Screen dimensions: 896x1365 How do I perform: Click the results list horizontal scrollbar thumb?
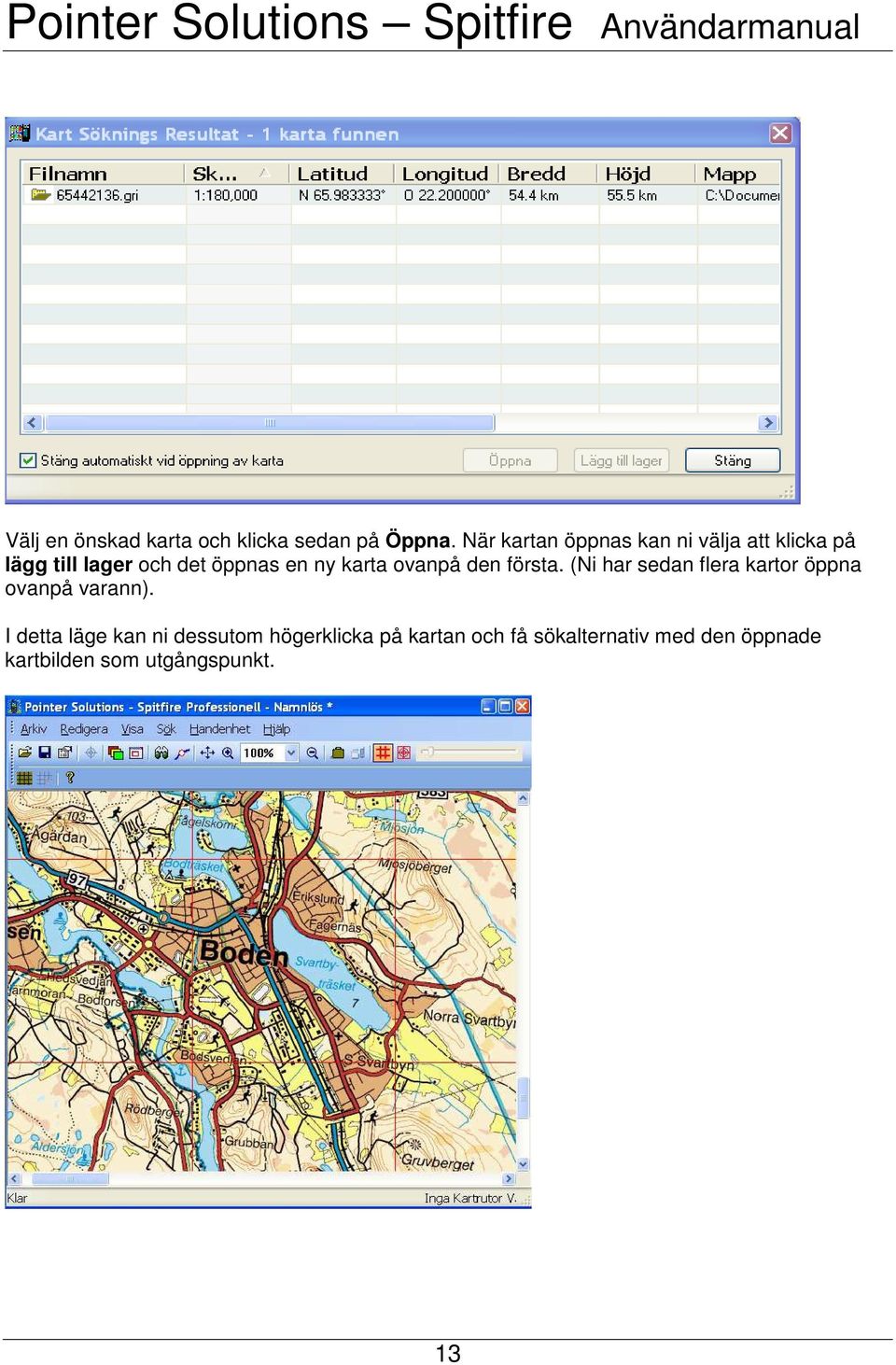(270, 423)
